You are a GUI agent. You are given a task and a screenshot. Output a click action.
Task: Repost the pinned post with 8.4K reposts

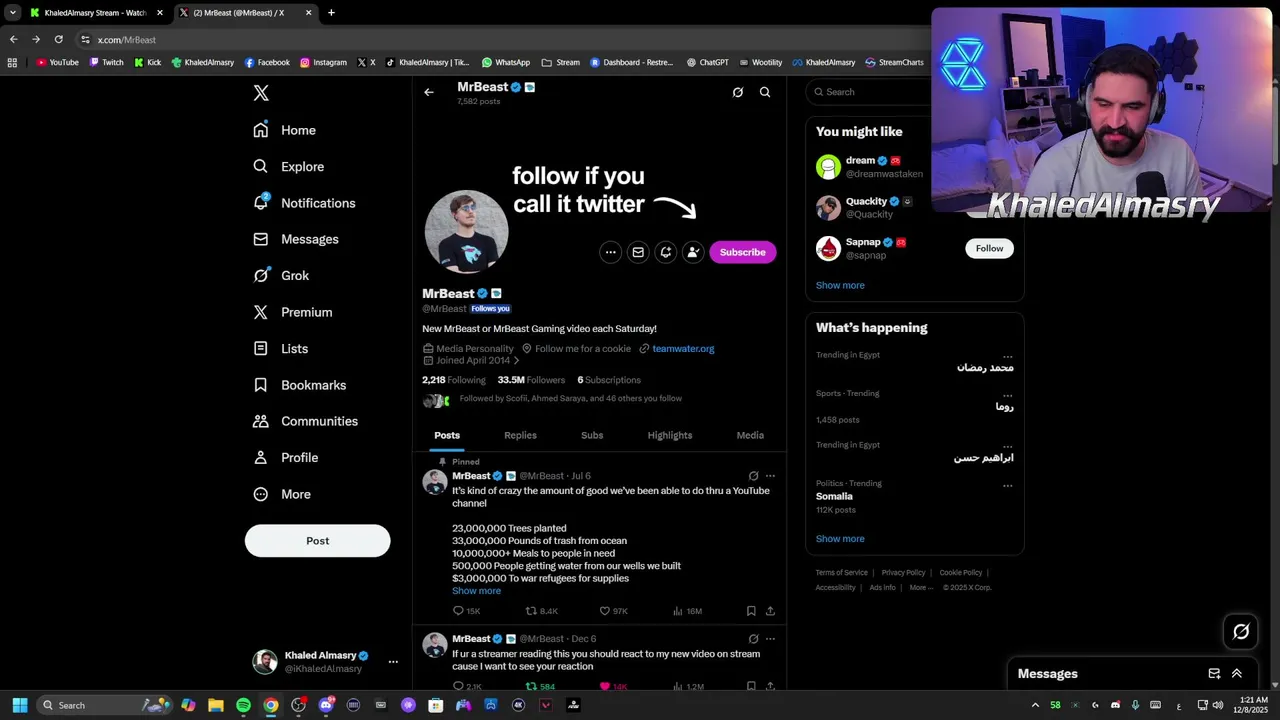542,611
